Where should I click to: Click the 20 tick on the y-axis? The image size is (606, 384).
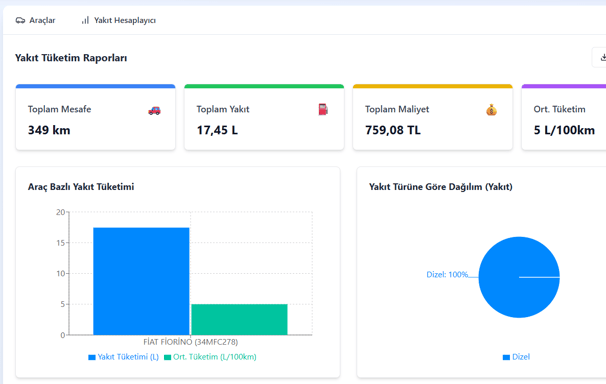(x=61, y=212)
